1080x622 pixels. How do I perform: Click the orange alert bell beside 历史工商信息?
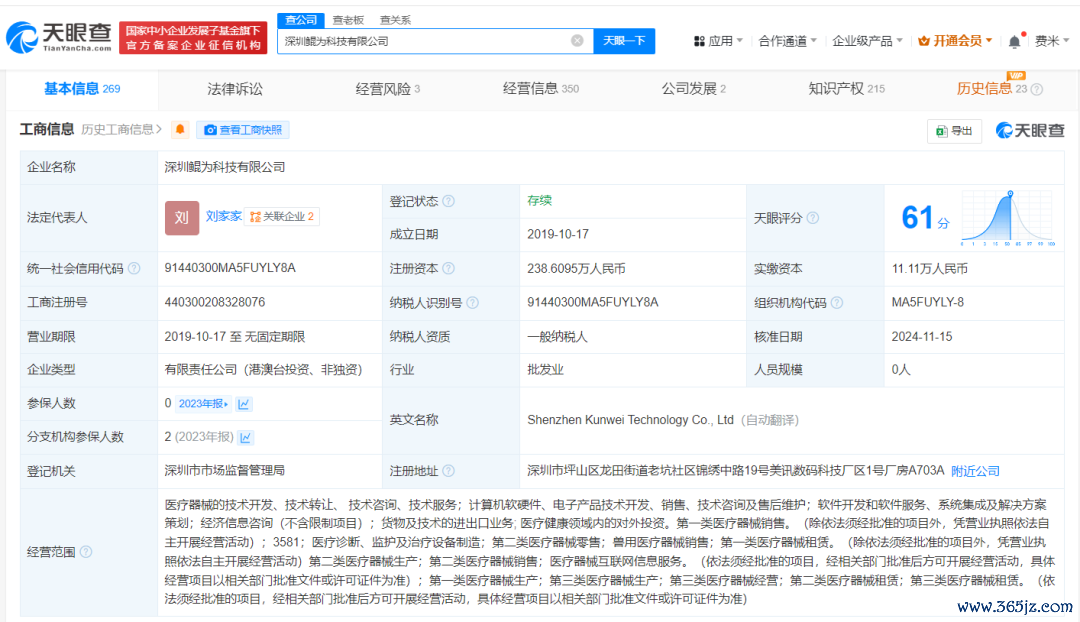coord(180,129)
